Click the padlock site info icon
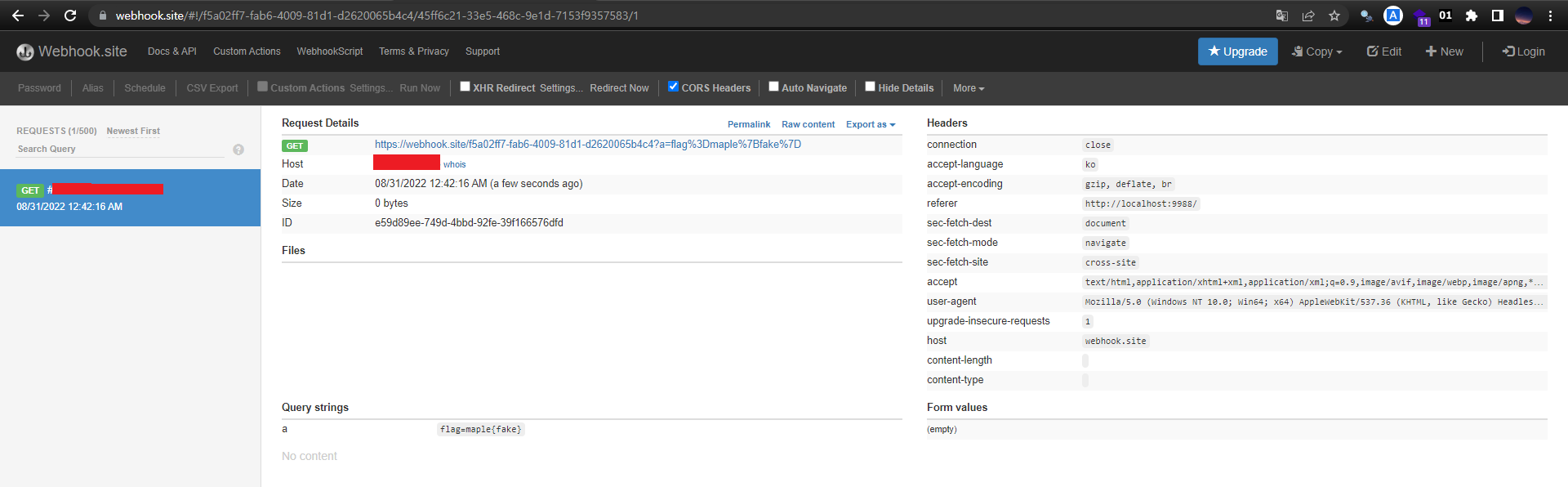This screenshot has width=1568, height=487. (103, 16)
